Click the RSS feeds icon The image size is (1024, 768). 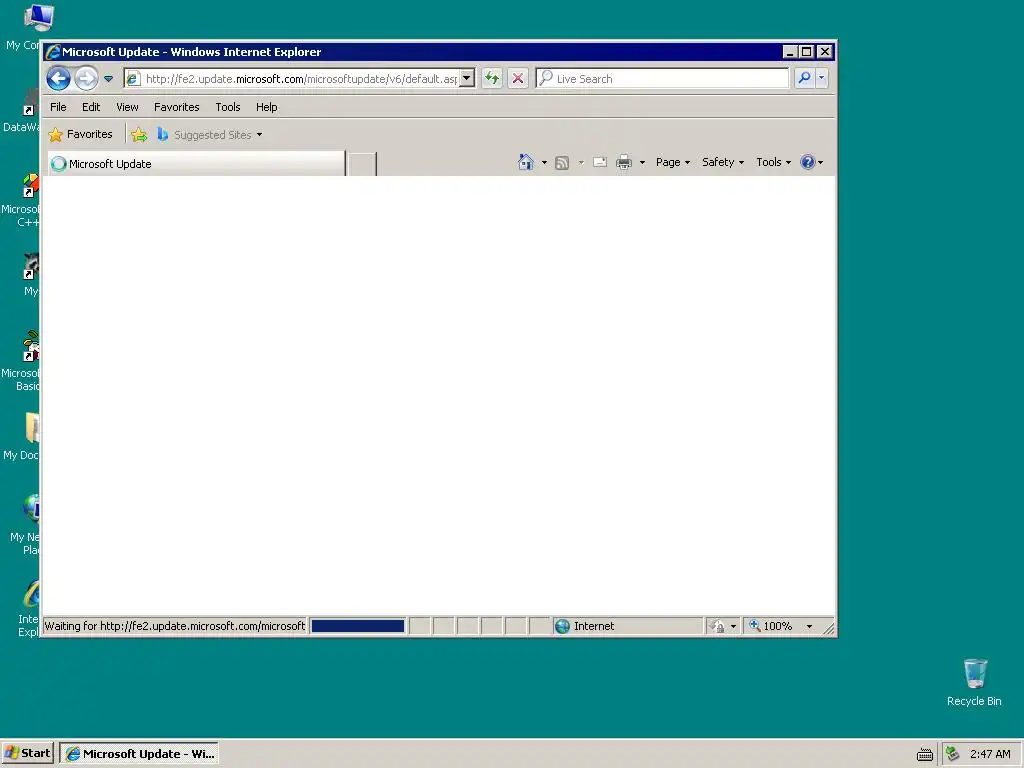(562, 163)
